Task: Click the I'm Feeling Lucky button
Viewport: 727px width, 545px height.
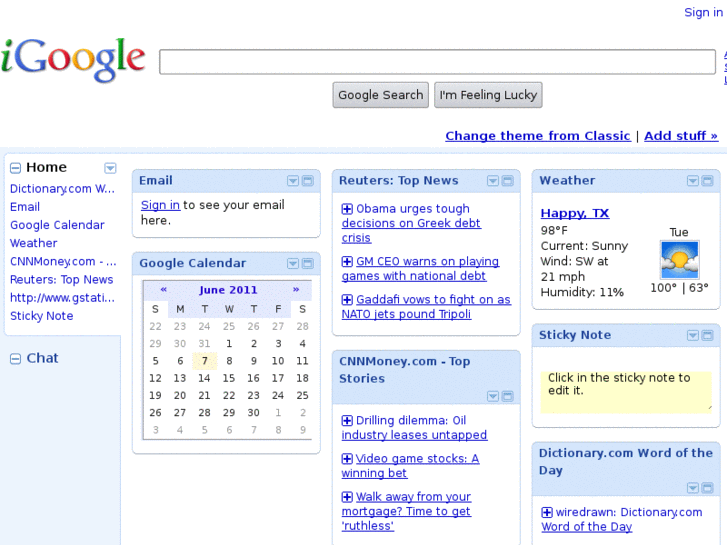Action: [x=488, y=95]
